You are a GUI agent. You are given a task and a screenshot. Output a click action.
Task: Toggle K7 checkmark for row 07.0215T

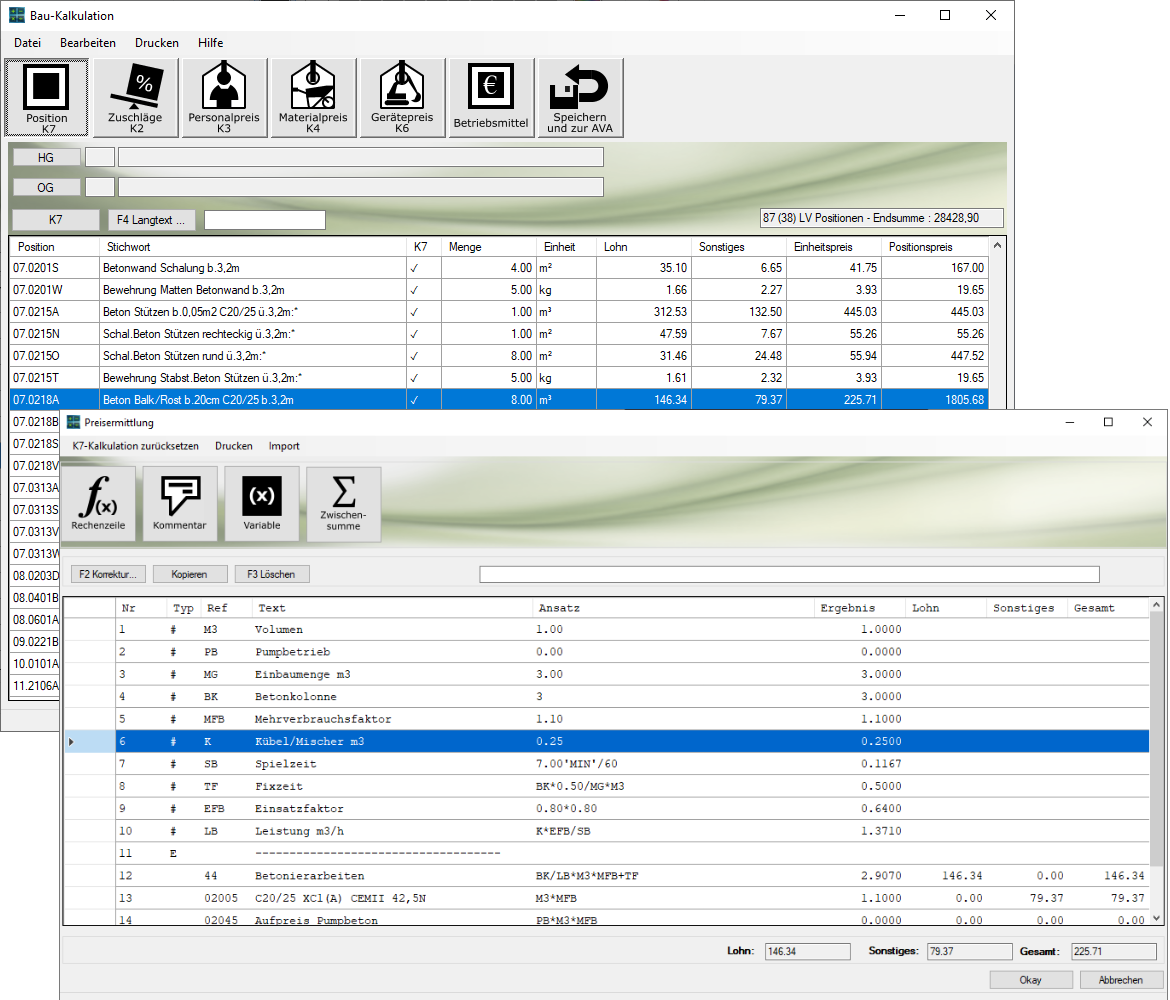pyautogui.click(x=415, y=378)
